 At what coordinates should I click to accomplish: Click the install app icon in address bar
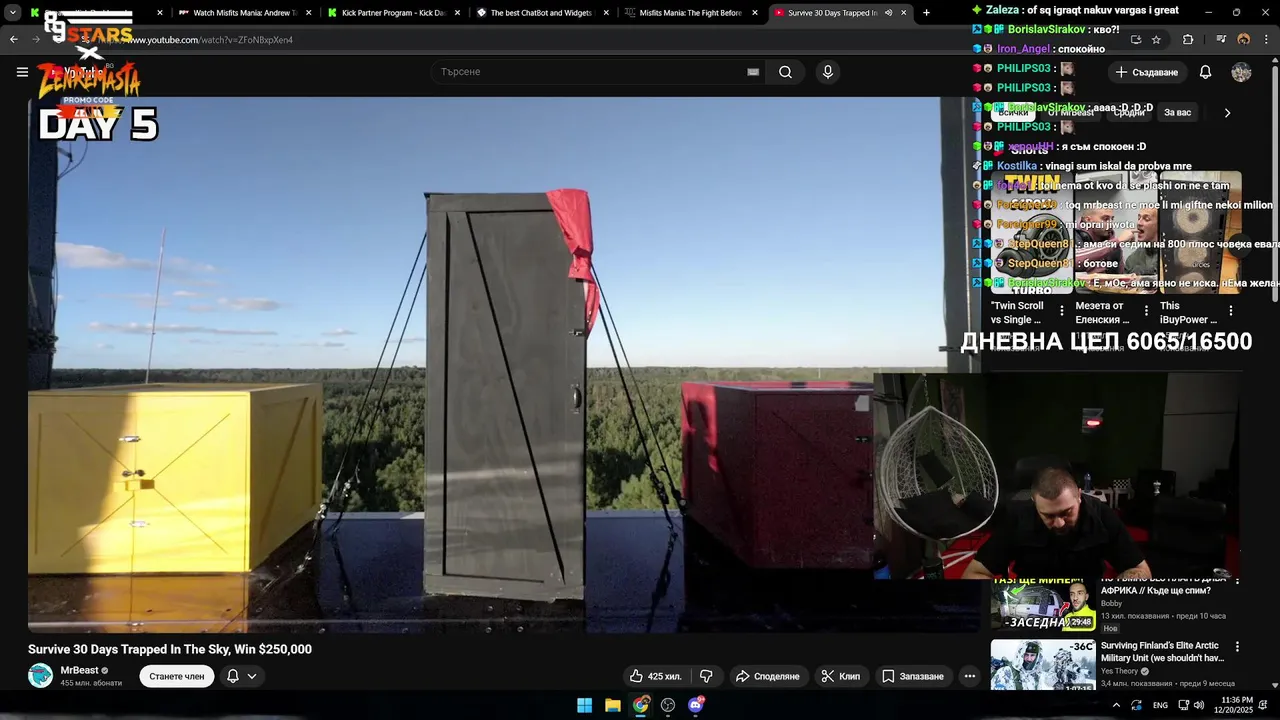click(x=1136, y=40)
